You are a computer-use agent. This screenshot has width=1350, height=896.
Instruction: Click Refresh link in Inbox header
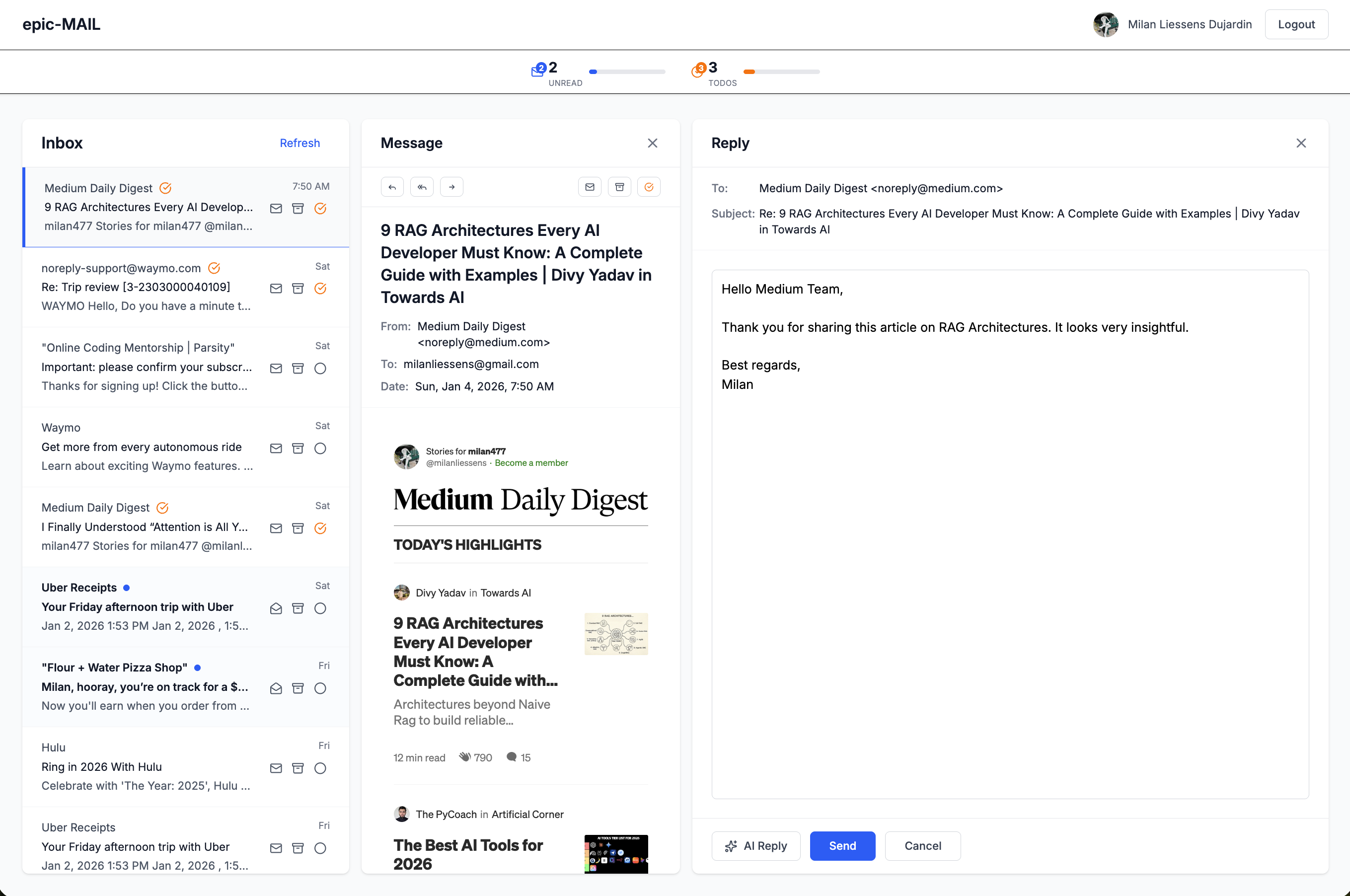coord(300,143)
